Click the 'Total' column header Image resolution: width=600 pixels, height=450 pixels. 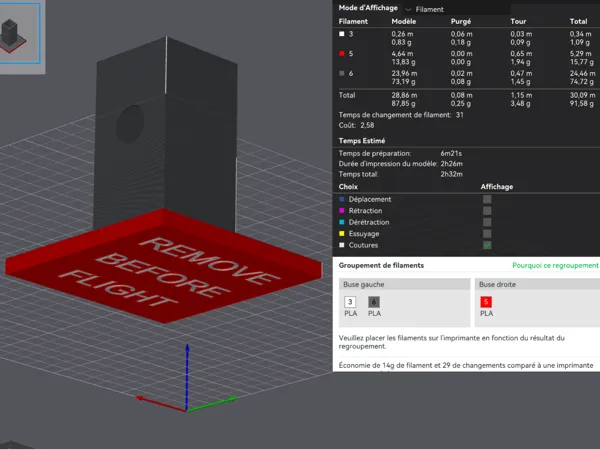click(578, 21)
